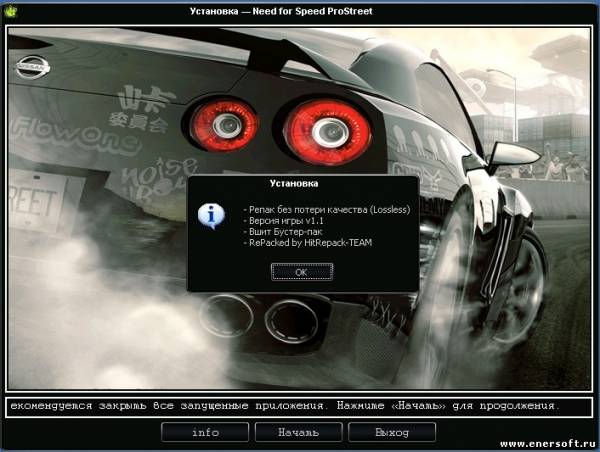
Task: Start installation with the Начать button
Action: point(298,432)
